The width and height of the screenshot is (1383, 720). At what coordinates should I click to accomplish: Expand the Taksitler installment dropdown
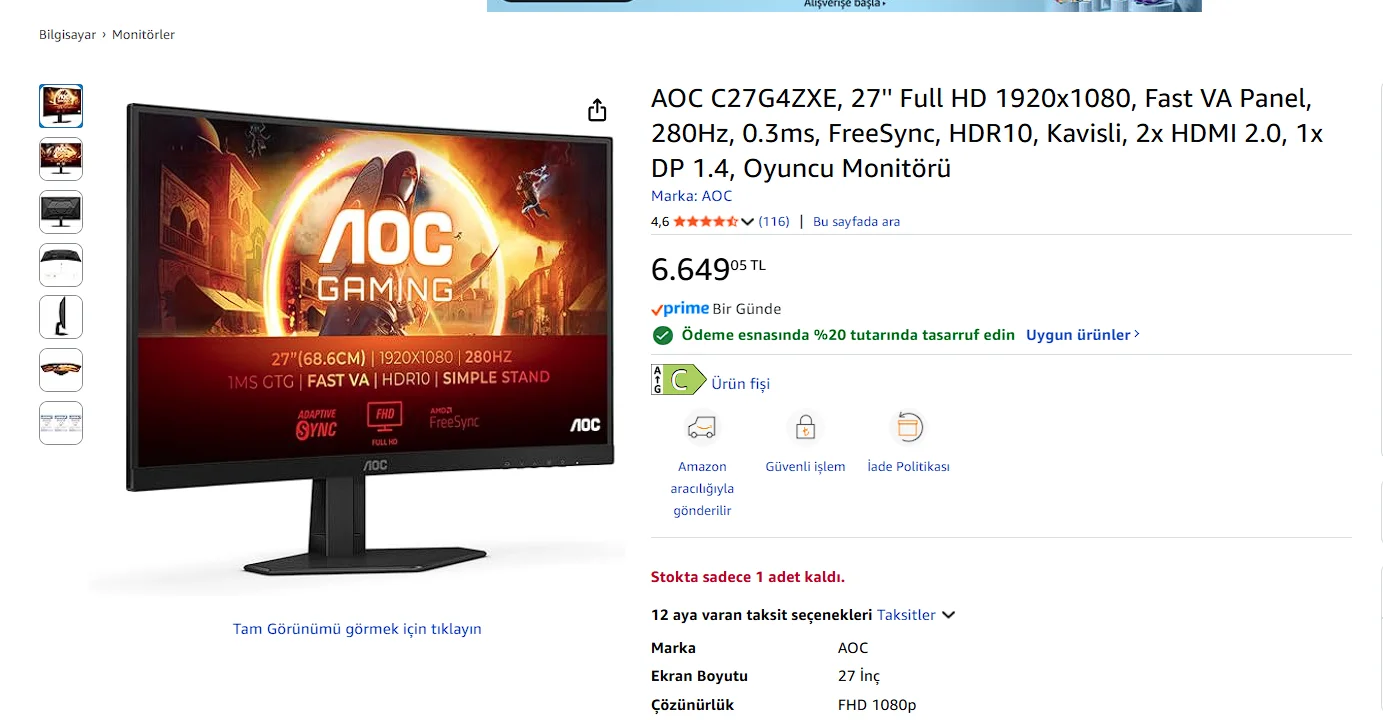pyautogui.click(x=916, y=615)
